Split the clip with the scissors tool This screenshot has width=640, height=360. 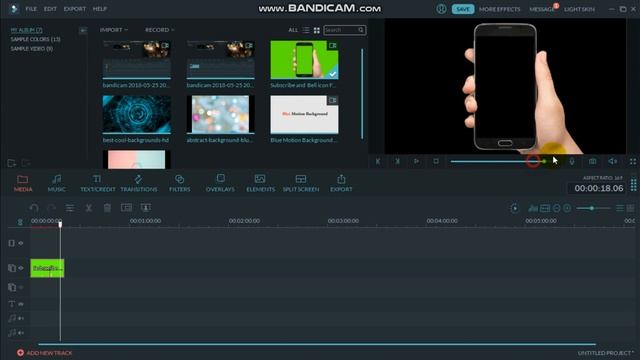click(89, 208)
